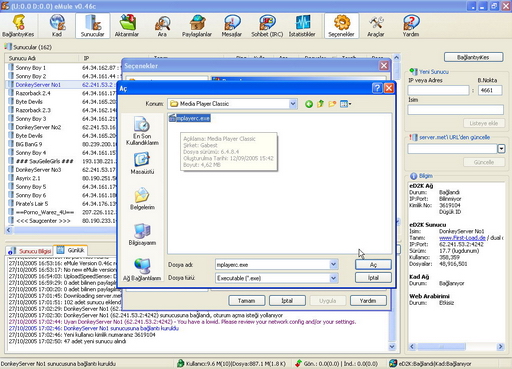Go up one folder level in Aç dialog
512x369 pixels.
(x=320, y=104)
